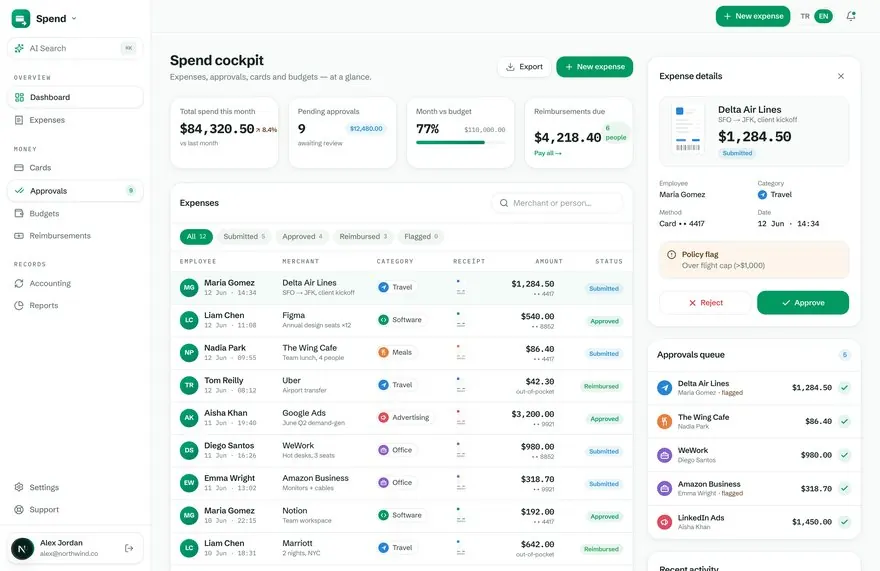Click the Month vs budget progress bar
880x571 pixels.
(460, 143)
